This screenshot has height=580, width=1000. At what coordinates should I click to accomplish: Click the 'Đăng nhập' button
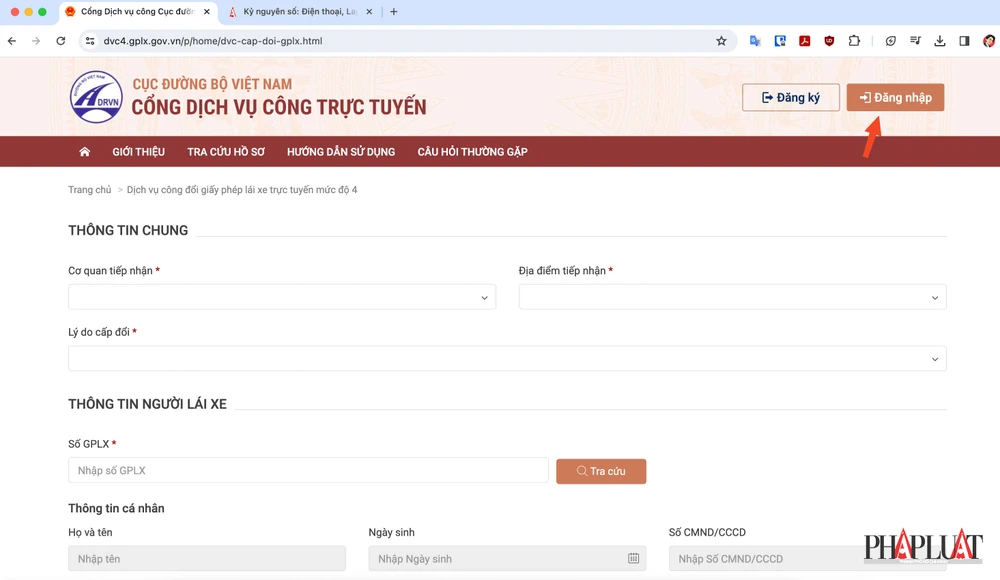click(895, 97)
